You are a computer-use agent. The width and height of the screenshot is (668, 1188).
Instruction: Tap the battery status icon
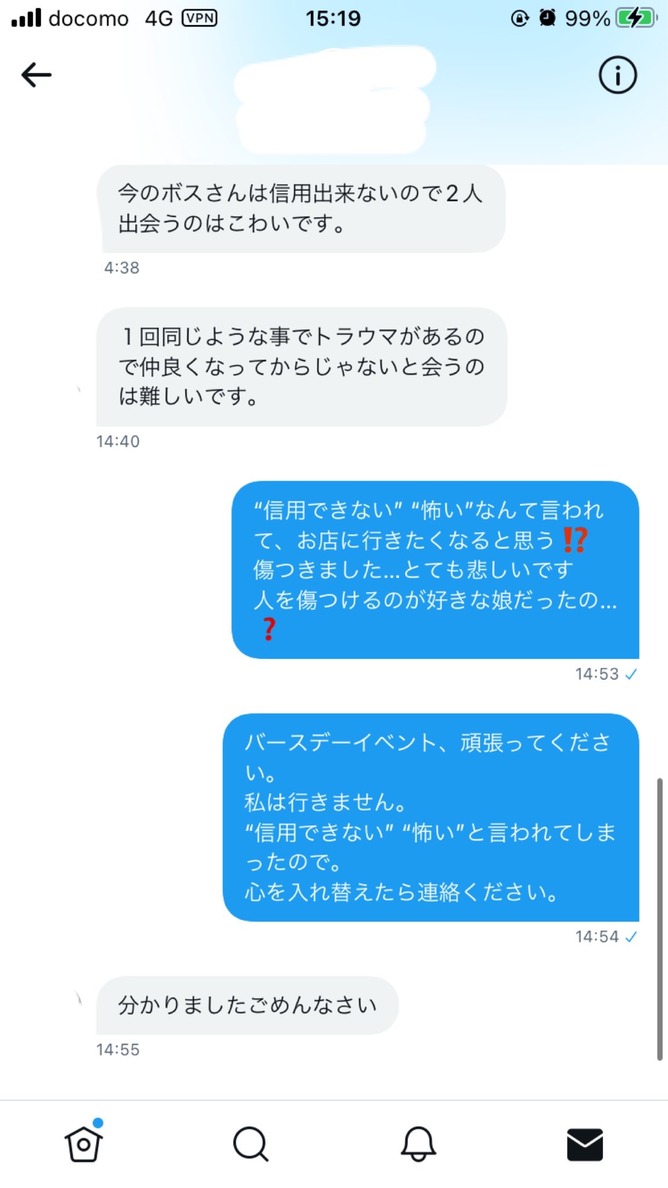point(635,18)
